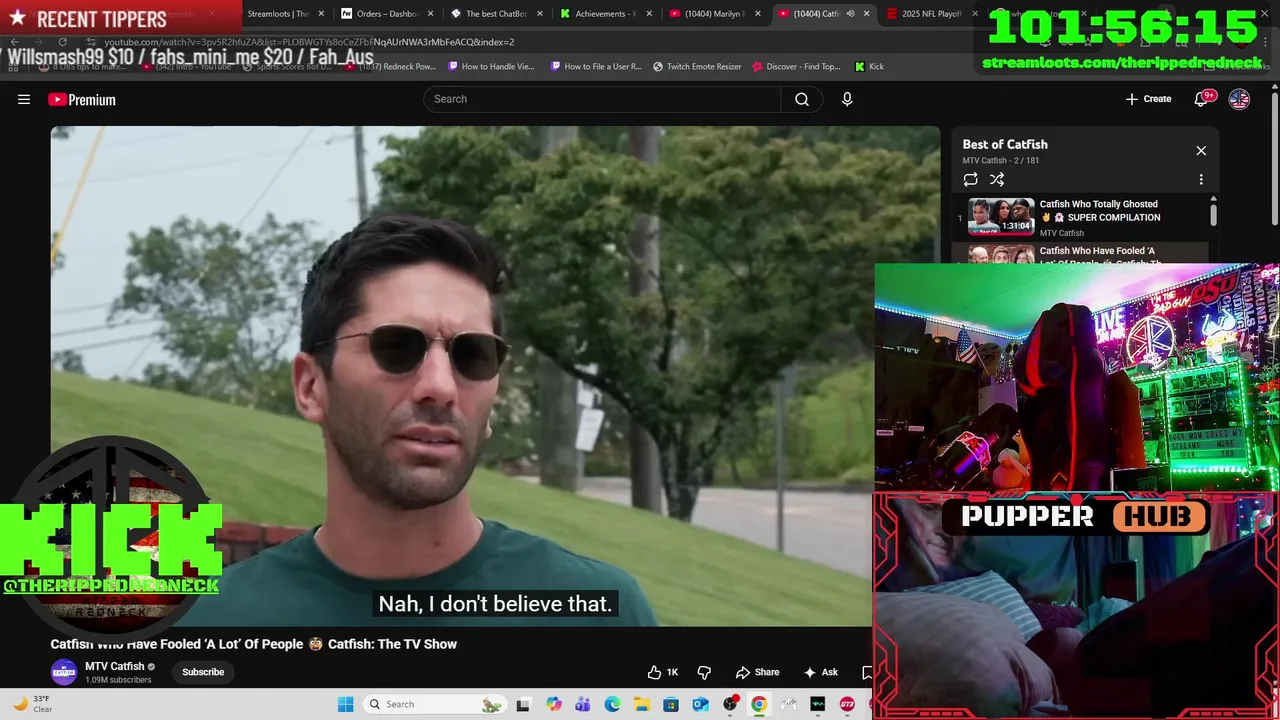Click the search magnifier button
Viewport: 1280px width, 720px height.
coord(802,99)
